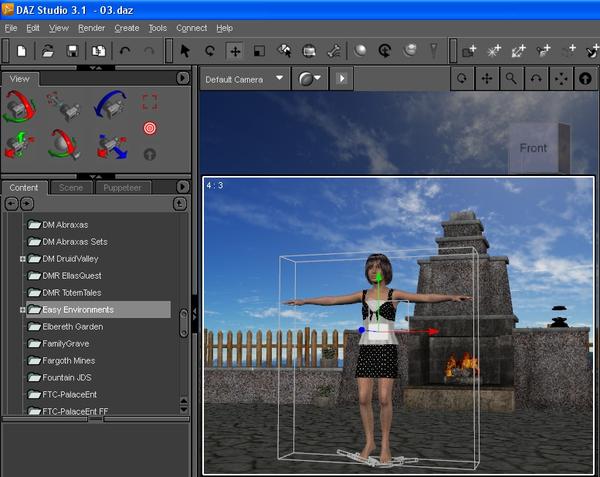Open the File menu
This screenshot has width=600, height=477.
11,28
